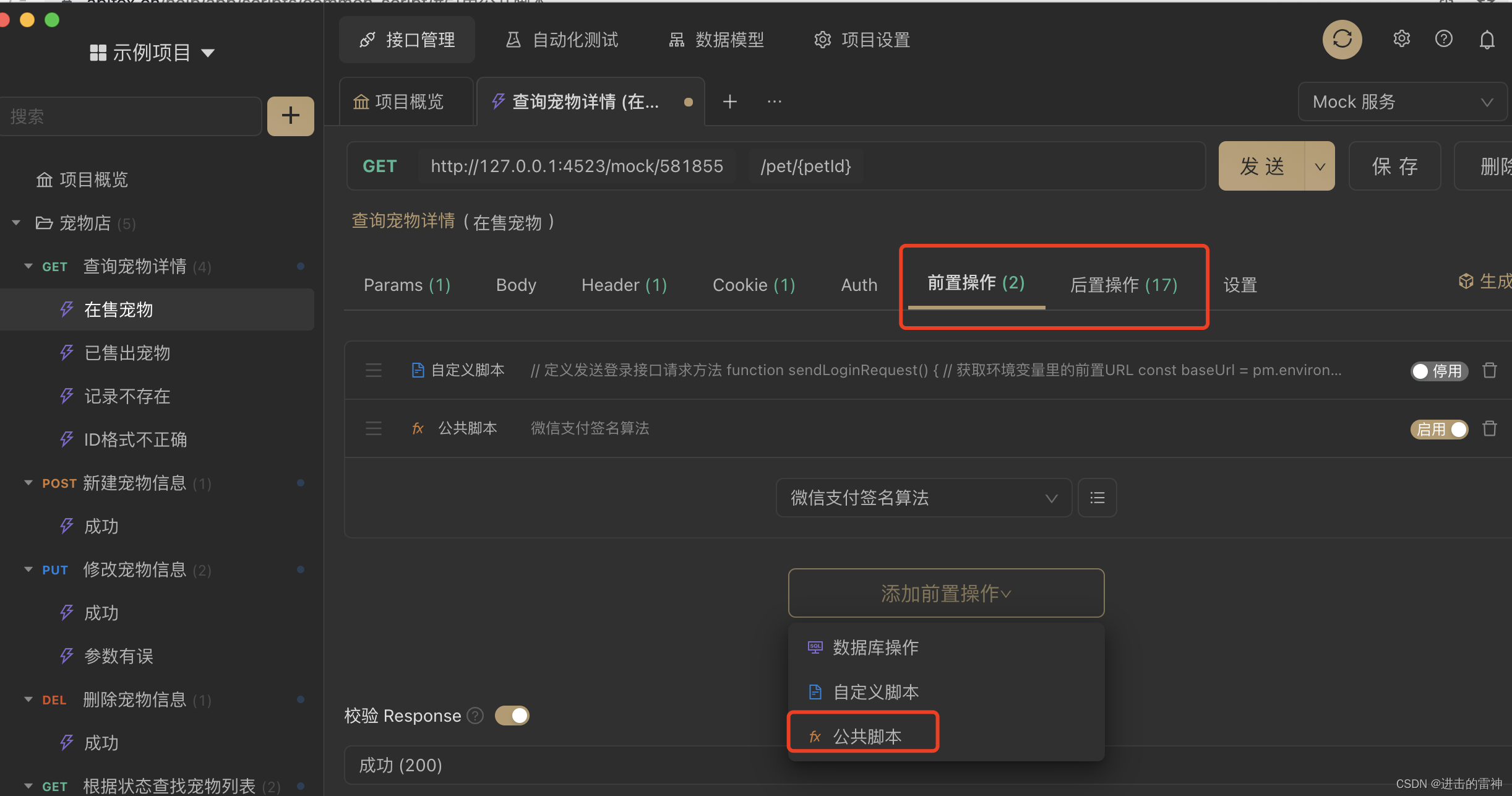Select 公共脚本 from the dropdown menu
This screenshot has width=1512, height=796.
866,736
